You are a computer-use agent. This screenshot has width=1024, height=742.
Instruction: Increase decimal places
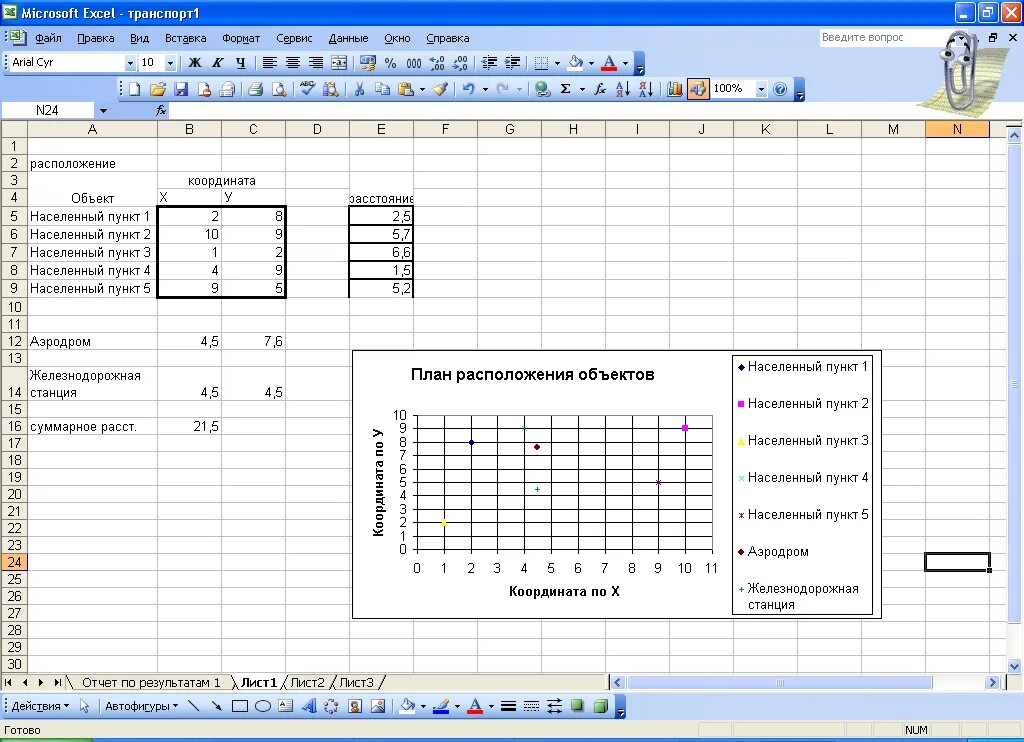click(437, 63)
